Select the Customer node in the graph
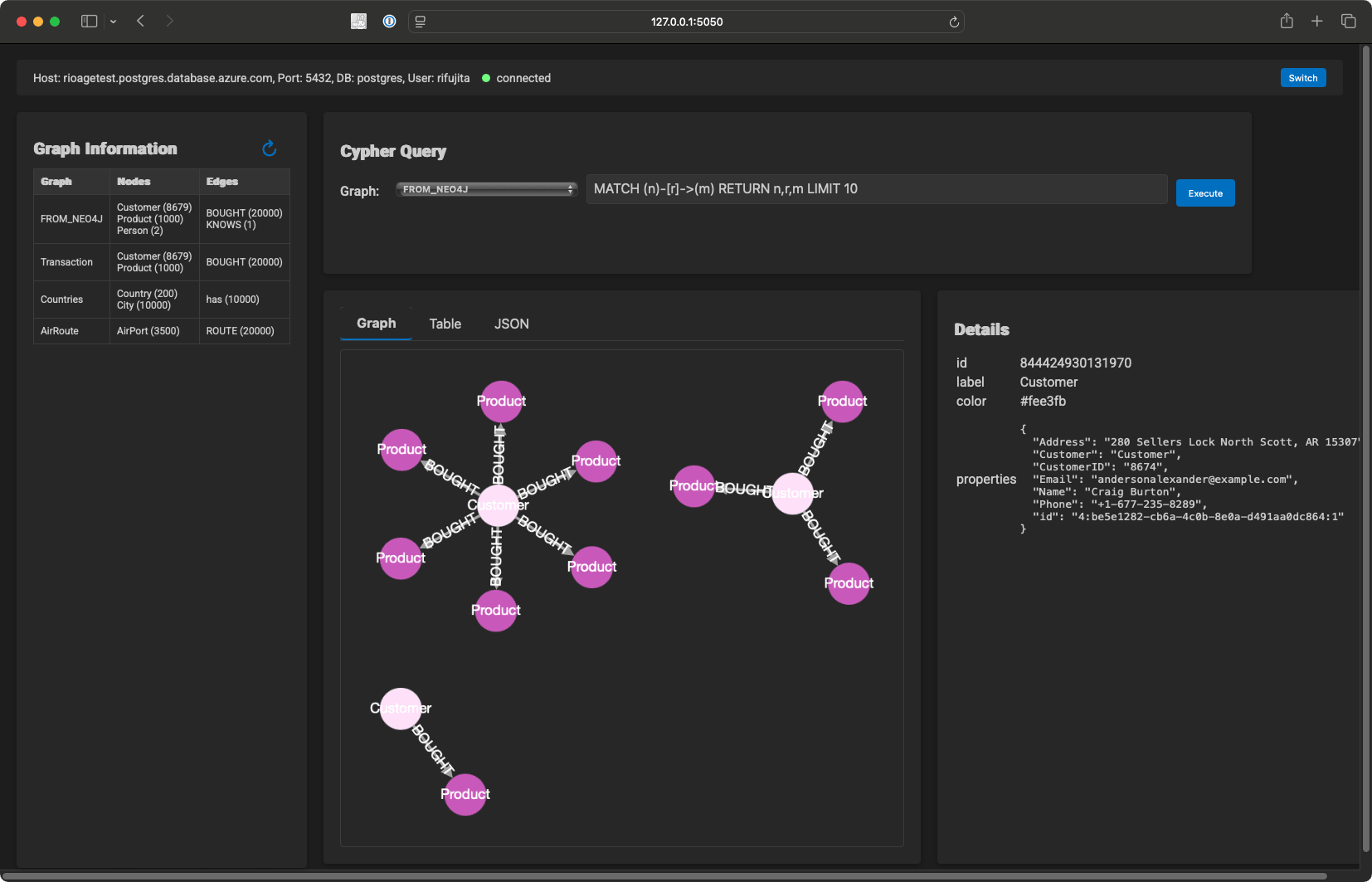The width and height of the screenshot is (1372, 882). coord(498,504)
